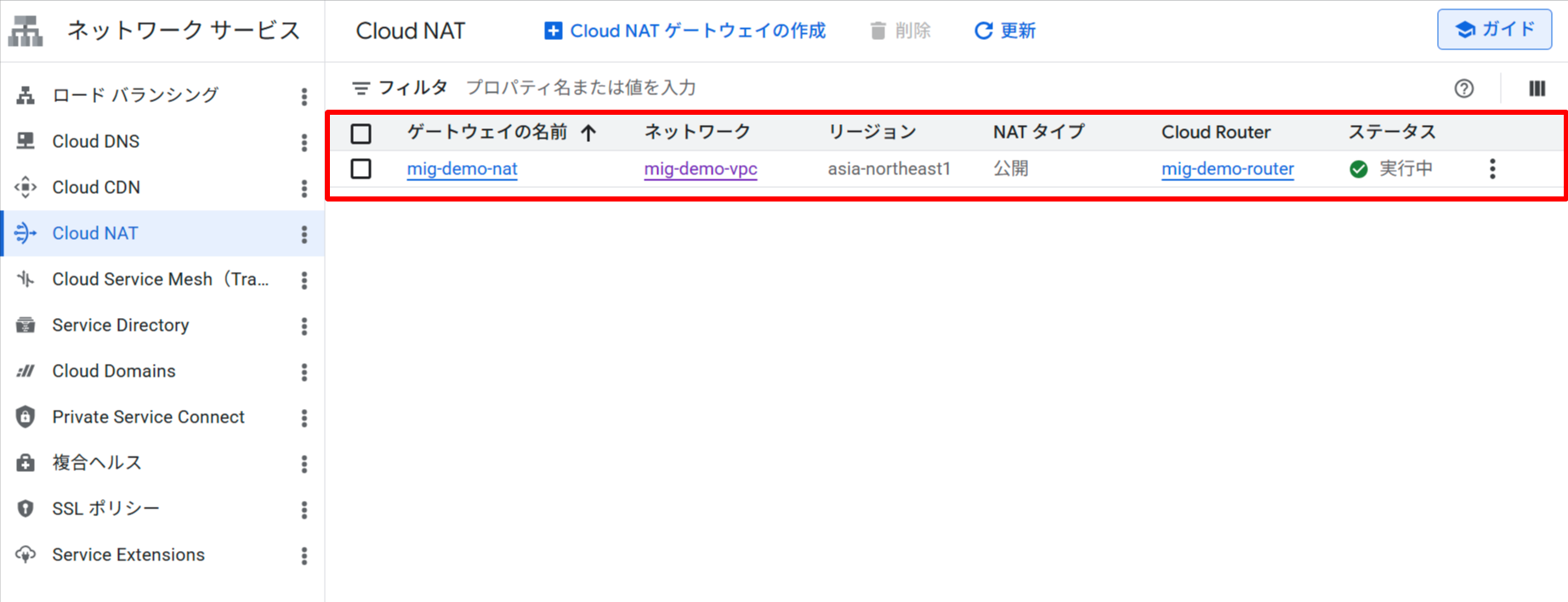Tick the select-all header checkbox
The image size is (1568, 602).
[361, 133]
